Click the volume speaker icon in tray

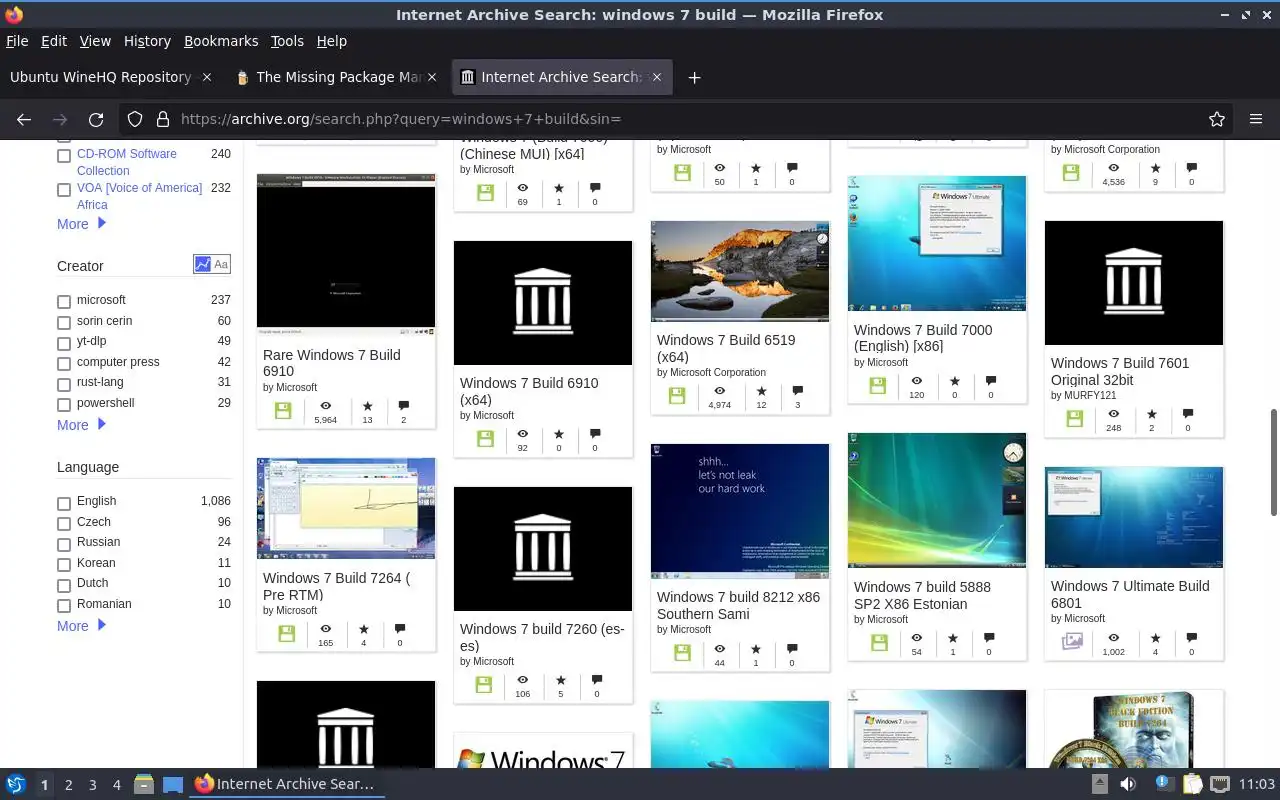pos(1128,784)
